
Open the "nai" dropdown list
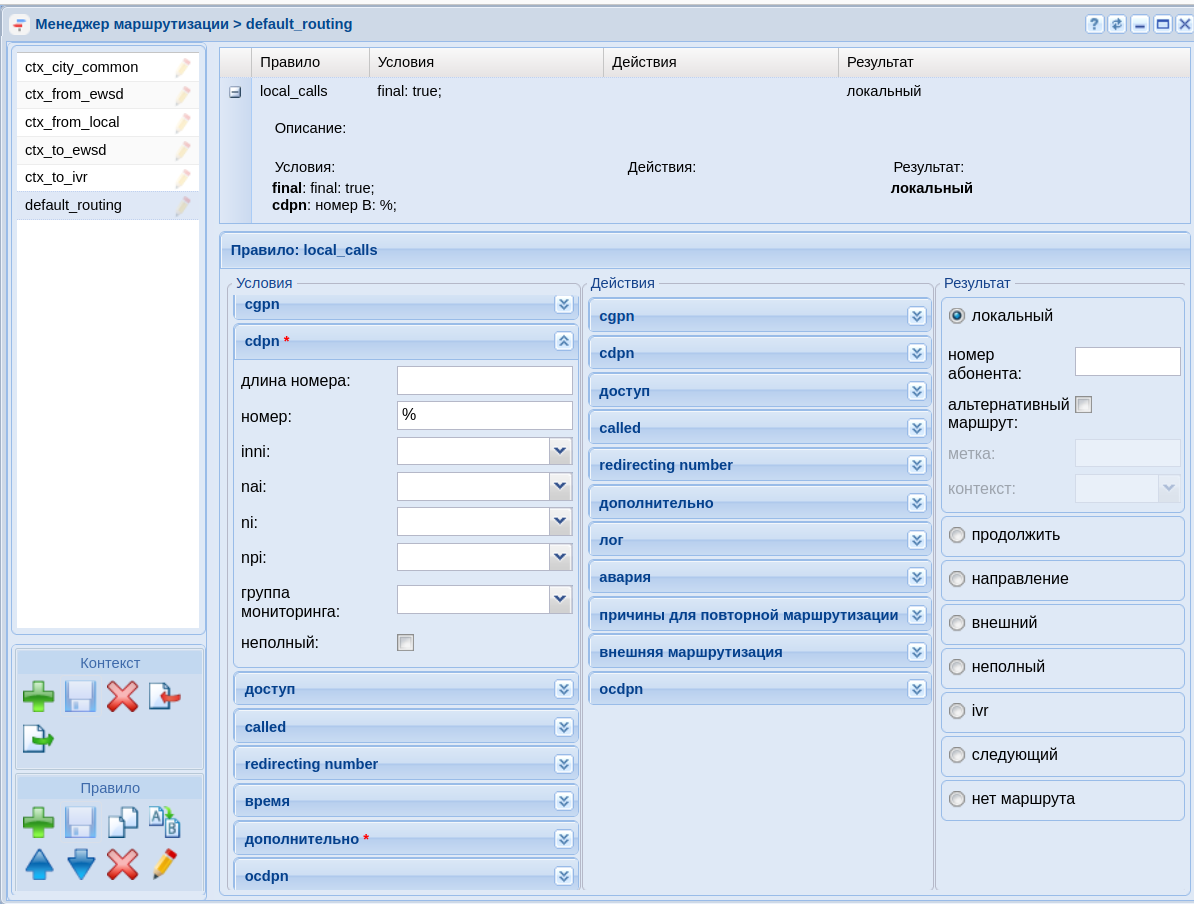pos(560,487)
